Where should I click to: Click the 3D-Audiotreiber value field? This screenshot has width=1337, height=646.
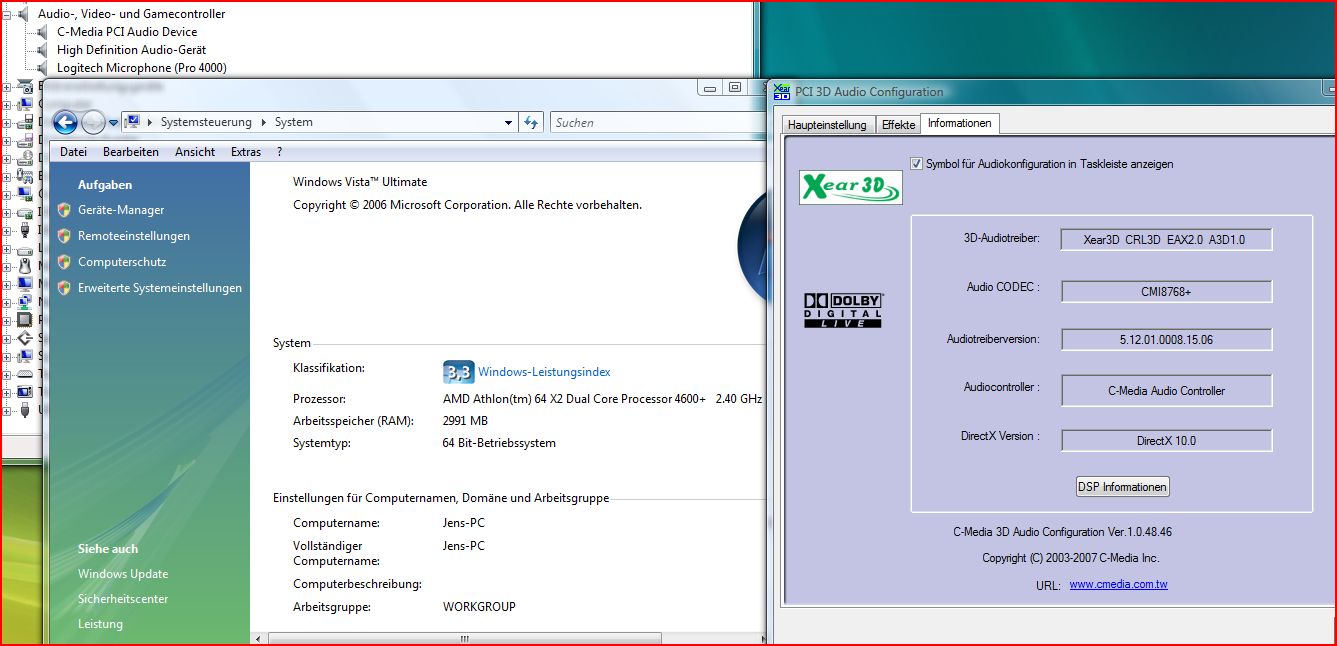pyautogui.click(x=1166, y=240)
